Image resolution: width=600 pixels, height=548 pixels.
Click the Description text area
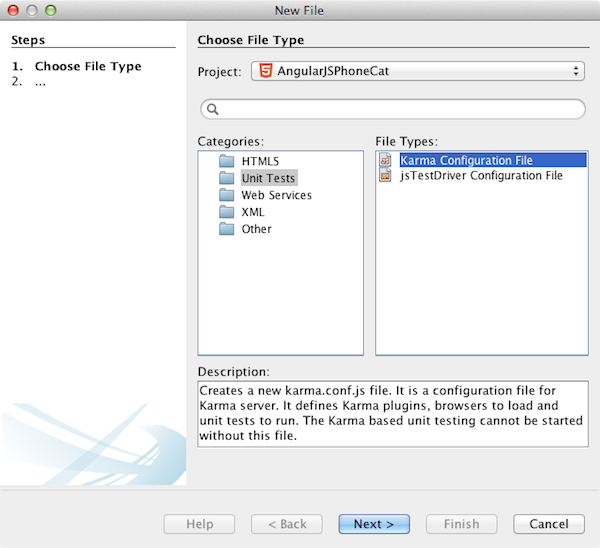pos(392,412)
